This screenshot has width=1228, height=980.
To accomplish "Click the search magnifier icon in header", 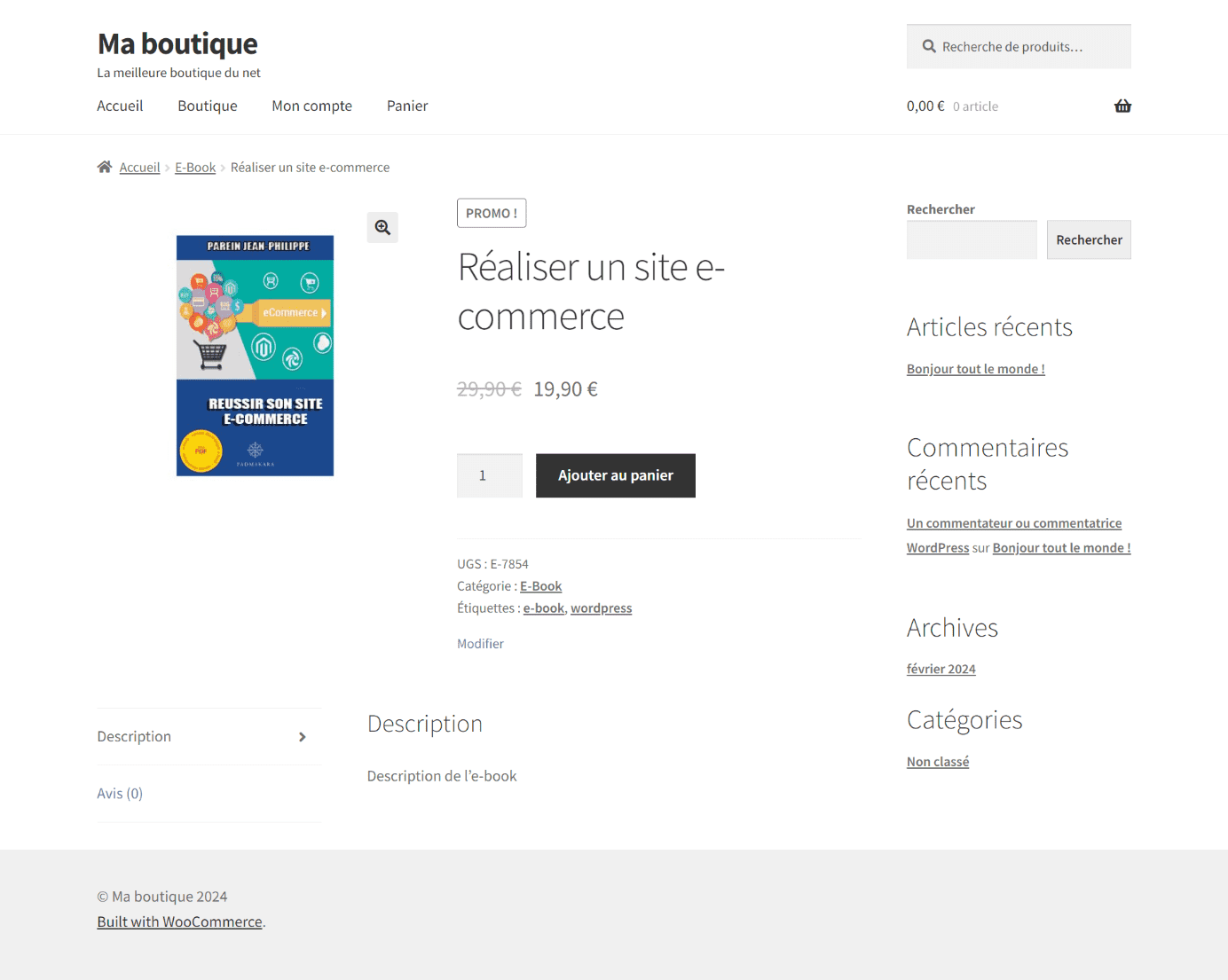I will pos(929,46).
